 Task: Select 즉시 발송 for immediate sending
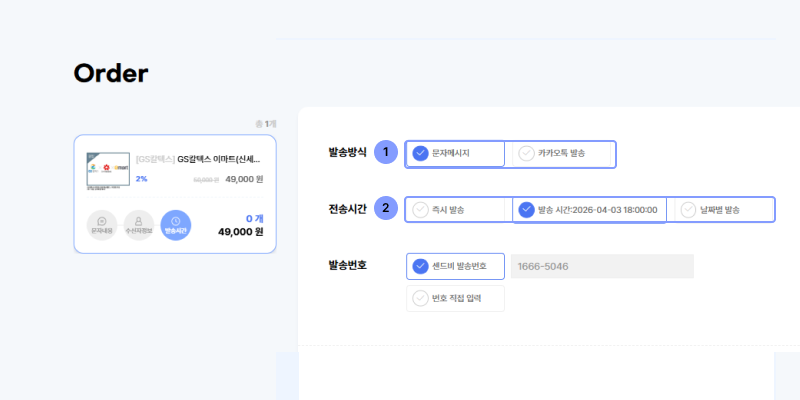[458, 210]
